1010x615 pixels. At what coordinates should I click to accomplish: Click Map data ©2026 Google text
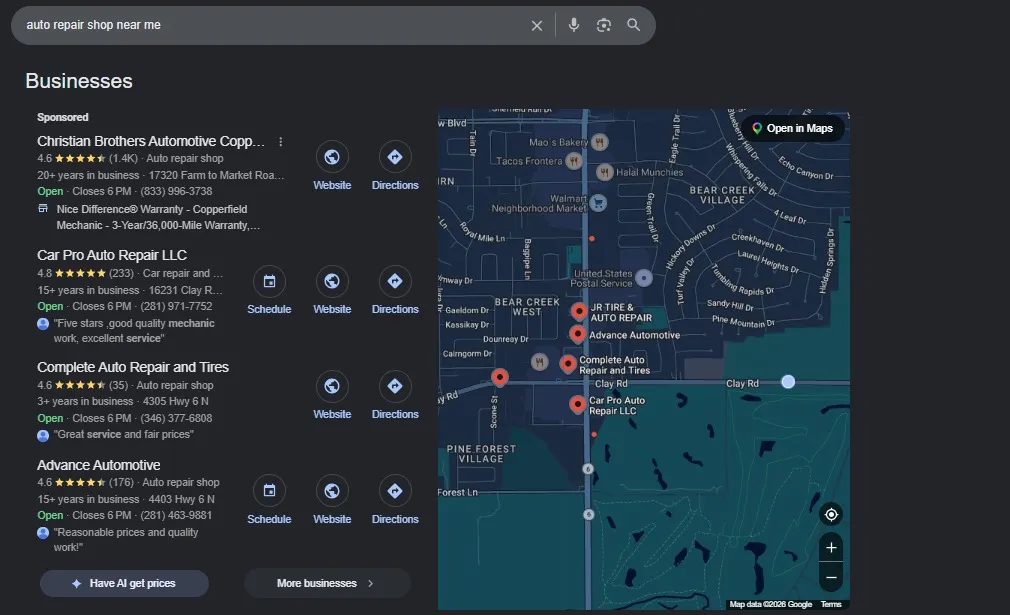[x=770, y=604]
